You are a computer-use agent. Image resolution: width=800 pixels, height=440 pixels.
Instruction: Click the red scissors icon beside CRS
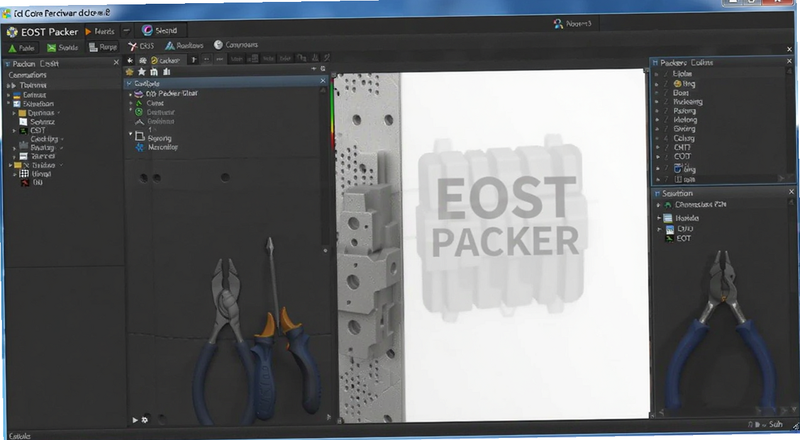tap(133, 46)
